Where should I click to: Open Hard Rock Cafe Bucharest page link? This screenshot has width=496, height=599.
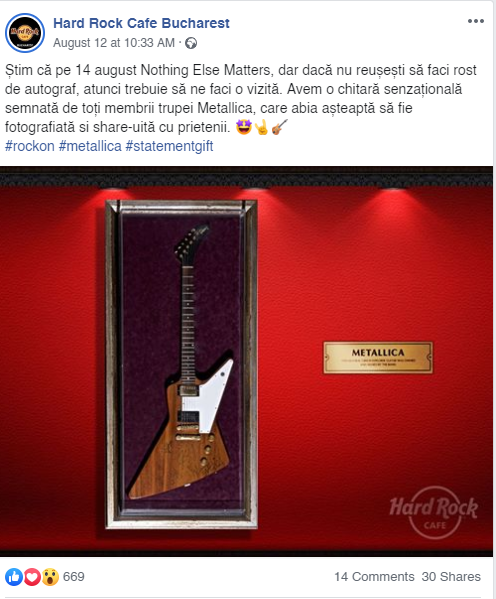(141, 23)
